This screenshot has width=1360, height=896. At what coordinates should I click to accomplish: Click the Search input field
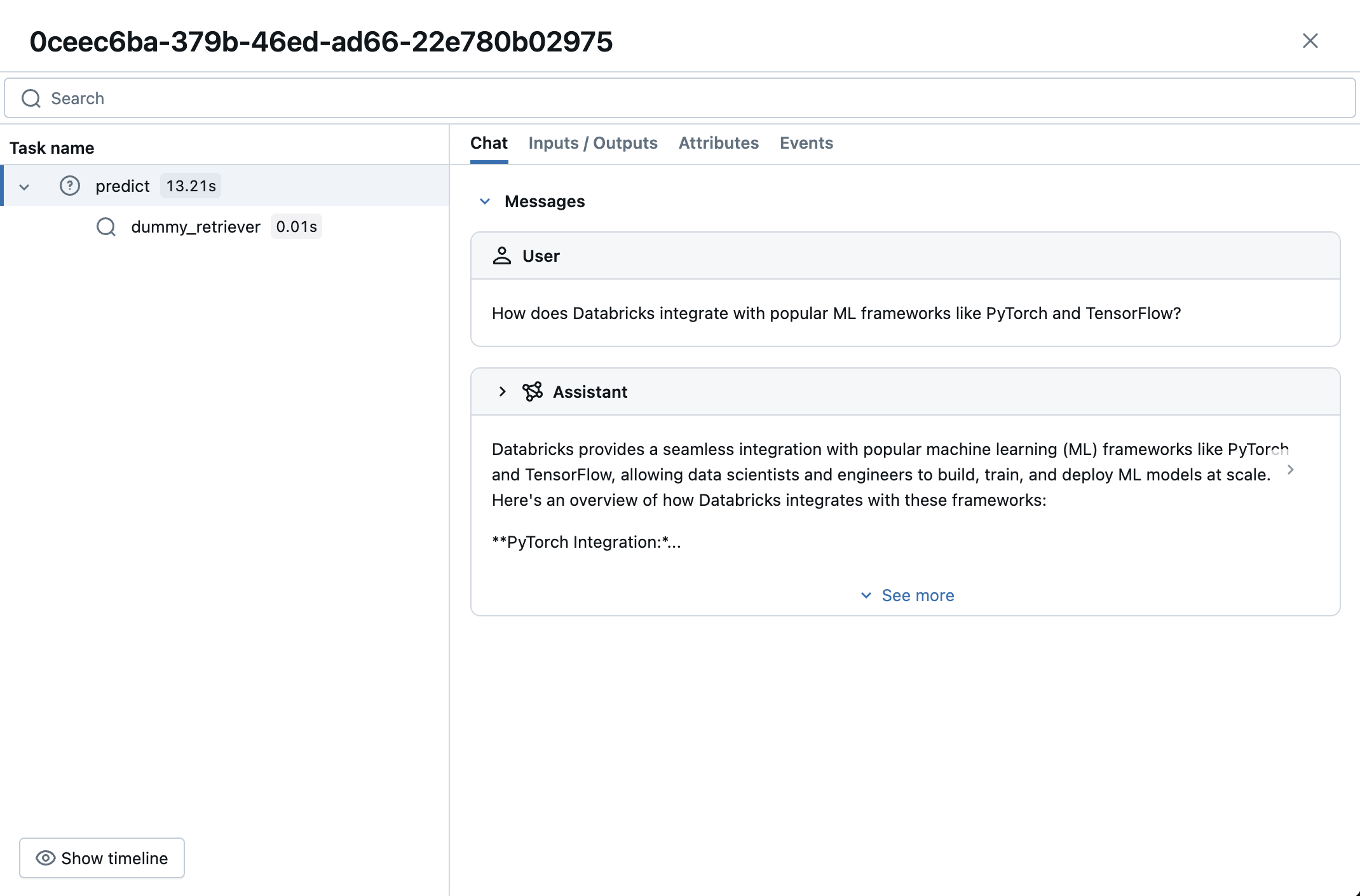pyautogui.click(x=680, y=98)
